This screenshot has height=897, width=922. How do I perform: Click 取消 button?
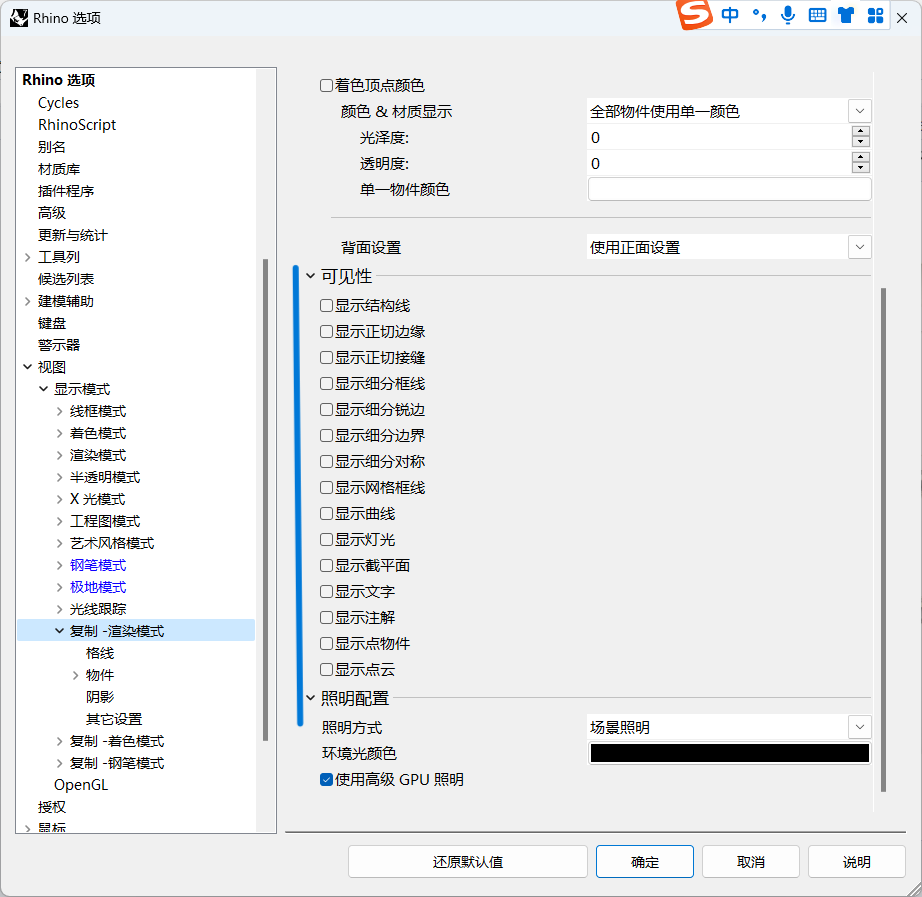click(751, 862)
